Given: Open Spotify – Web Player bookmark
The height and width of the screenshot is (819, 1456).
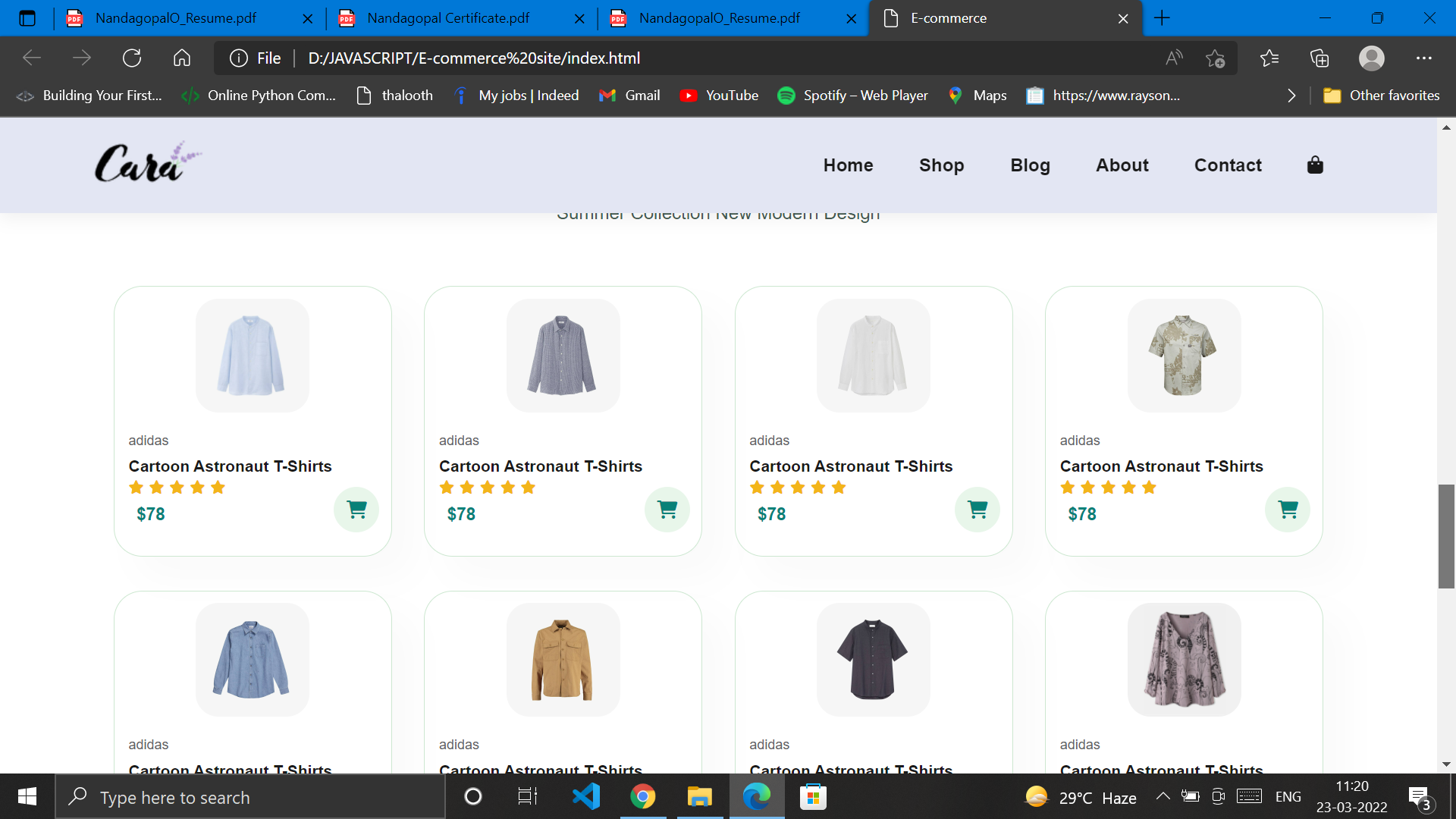Looking at the screenshot, I should point(853,96).
